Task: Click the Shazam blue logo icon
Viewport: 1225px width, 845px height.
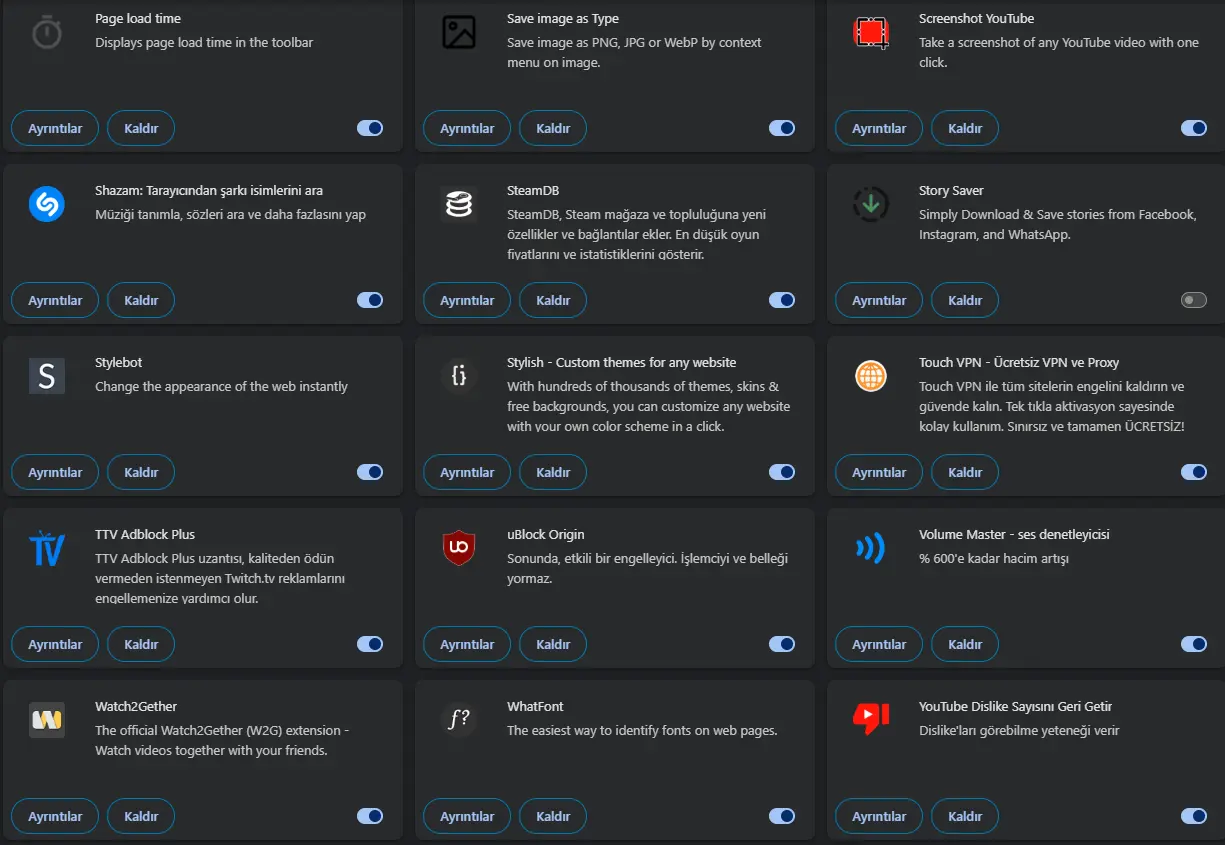Action: [47, 204]
